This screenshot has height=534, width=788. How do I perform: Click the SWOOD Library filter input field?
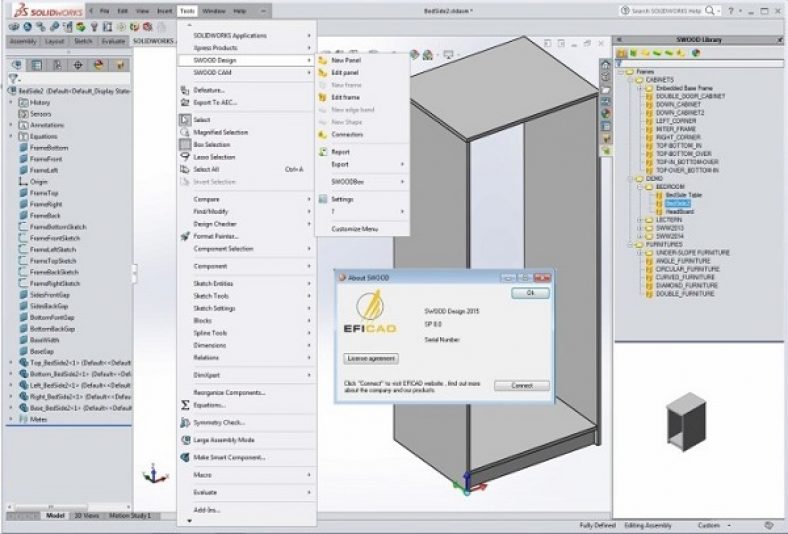703,63
